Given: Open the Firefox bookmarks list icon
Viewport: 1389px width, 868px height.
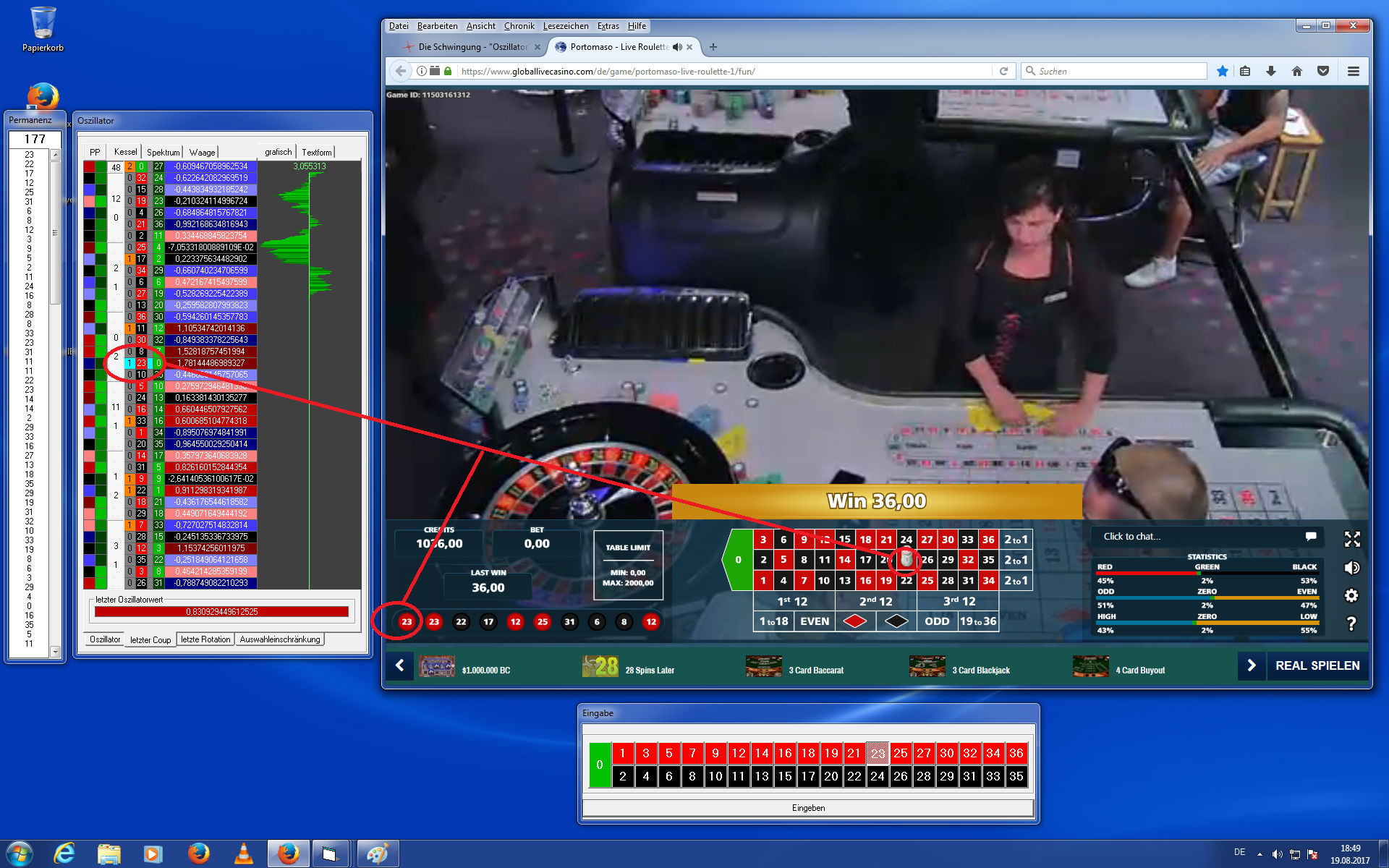Looking at the screenshot, I should 1245,71.
